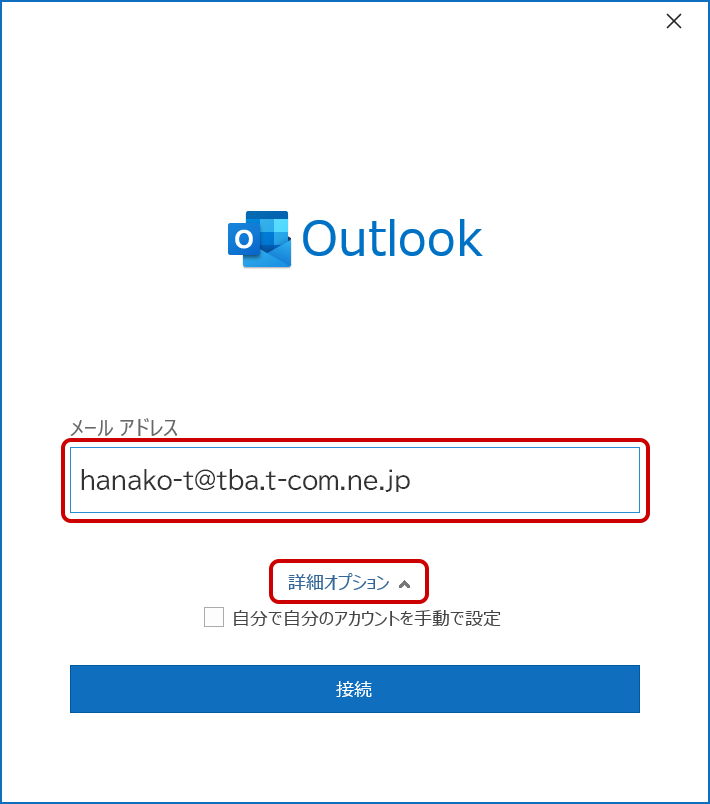Click the メール アドレス field label

[124, 427]
